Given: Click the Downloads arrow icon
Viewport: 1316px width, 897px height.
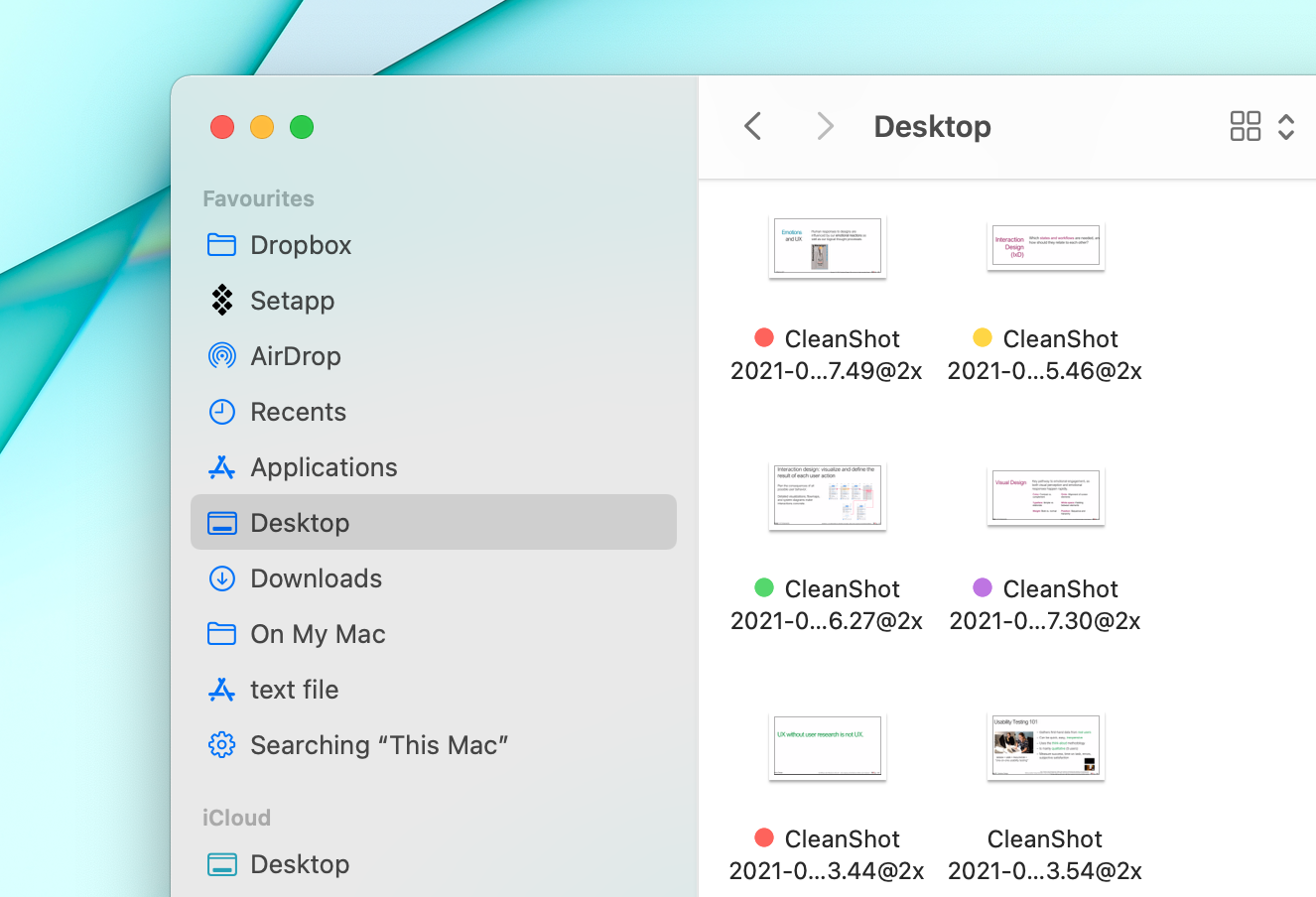Looking at the screenshot, I should click(x=222, y=577).
